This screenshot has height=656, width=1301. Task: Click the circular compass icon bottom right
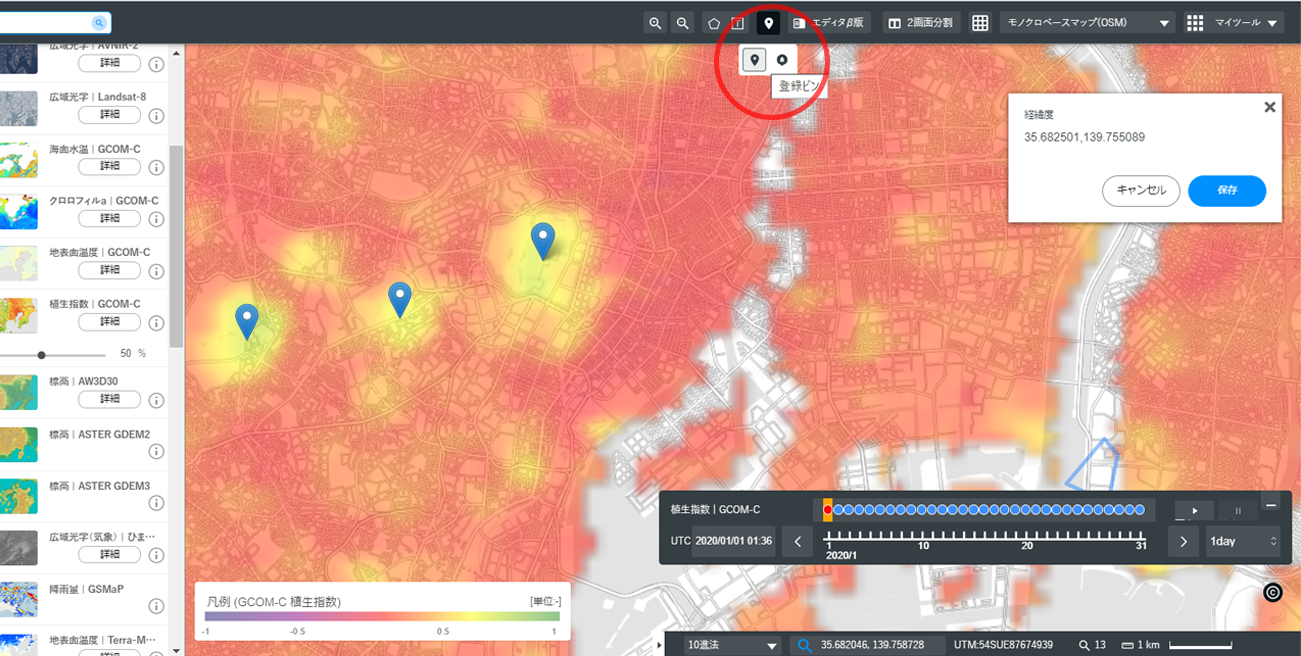tap(1273, 592)
